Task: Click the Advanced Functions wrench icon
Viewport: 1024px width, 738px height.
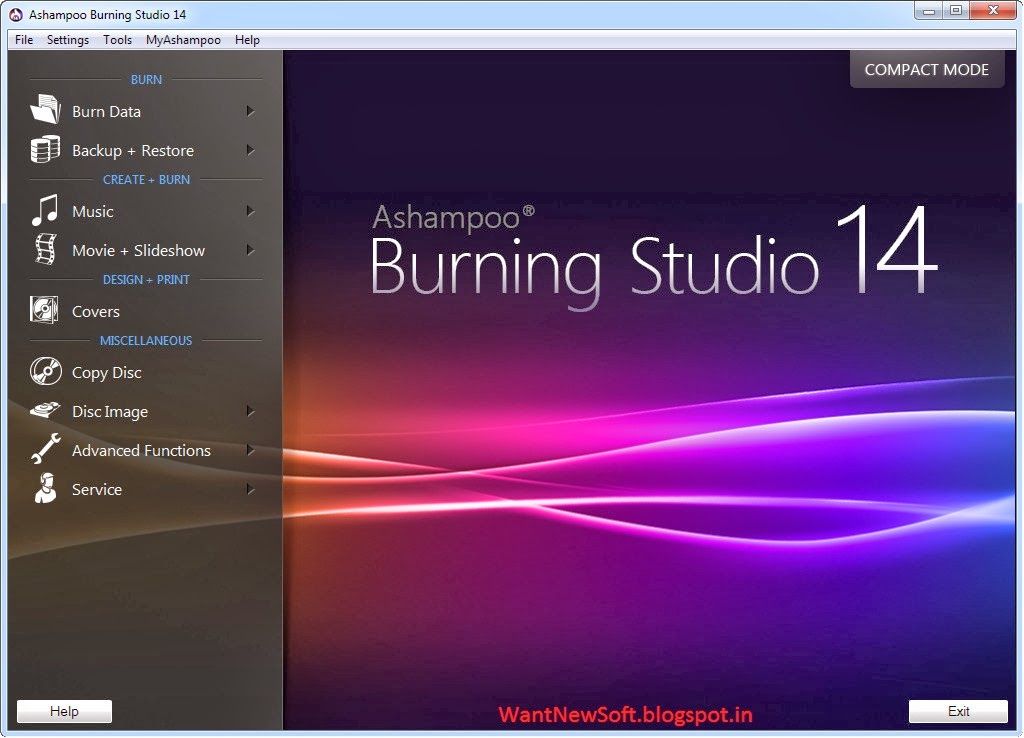Action: 46,449
